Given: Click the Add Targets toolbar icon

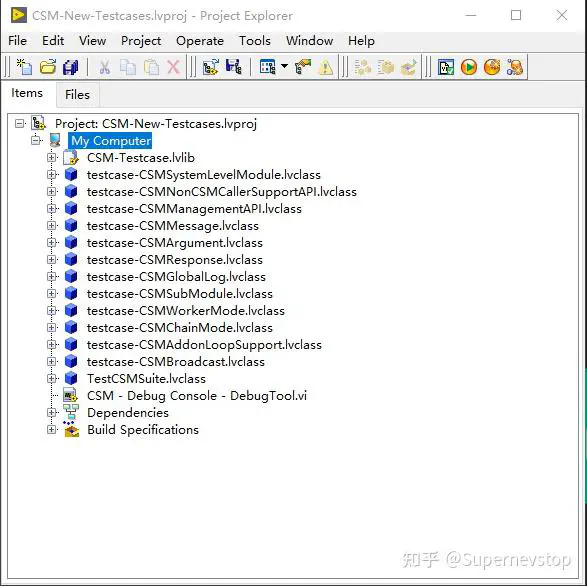Looking at the screenshot, I should click(211, 67).
